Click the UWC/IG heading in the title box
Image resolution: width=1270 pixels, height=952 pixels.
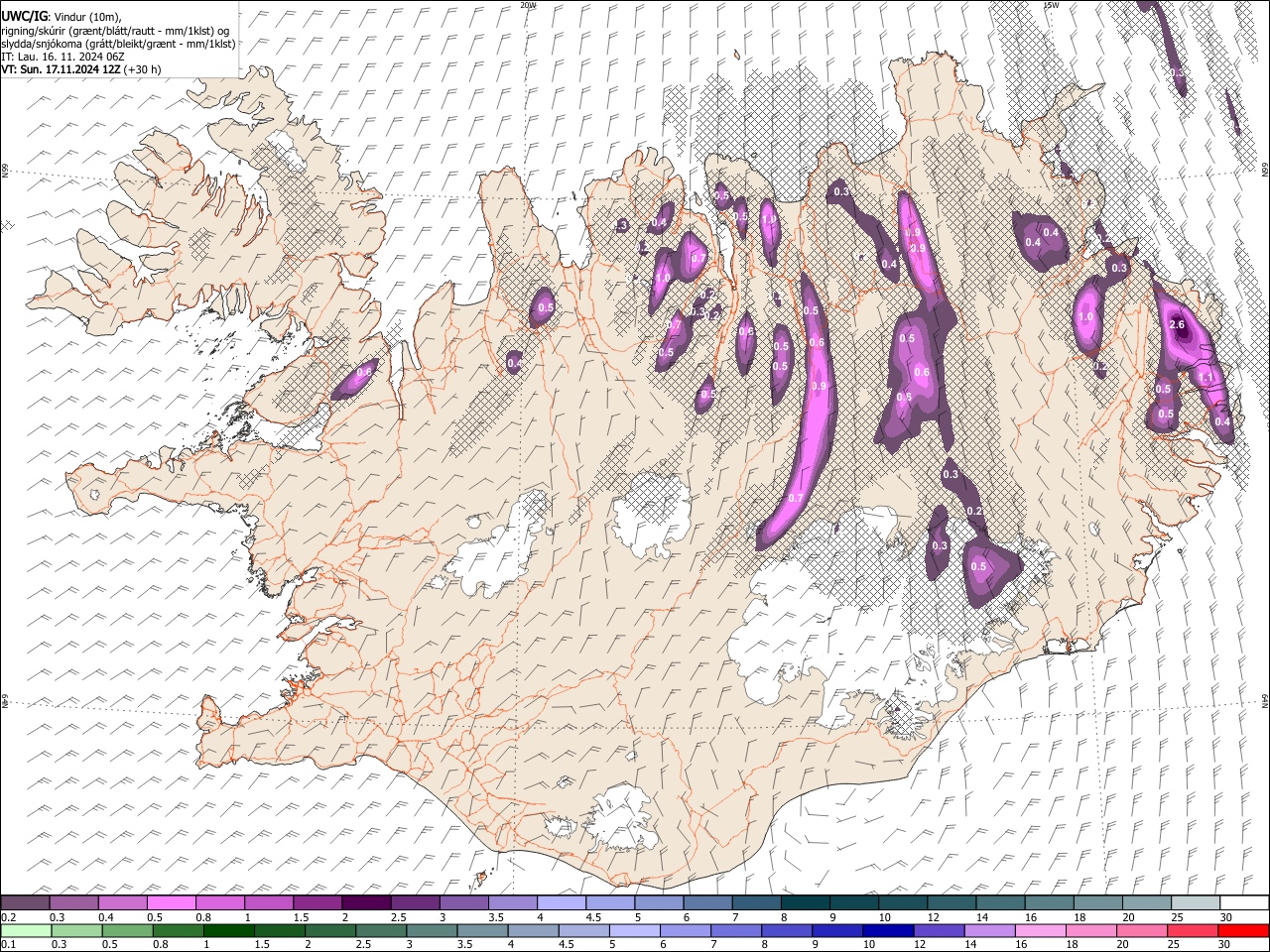(24, 17)
